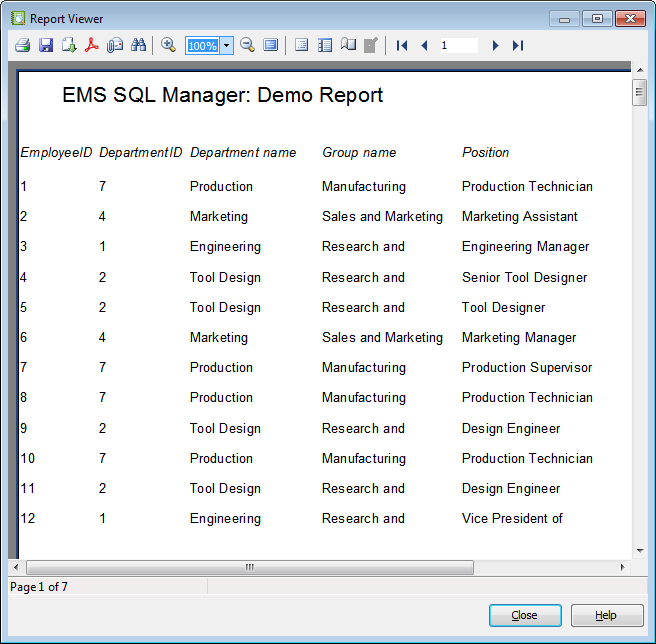Click the Zoom in magnifier
Screen dimensions: 656x644
(x=168, y=45)
